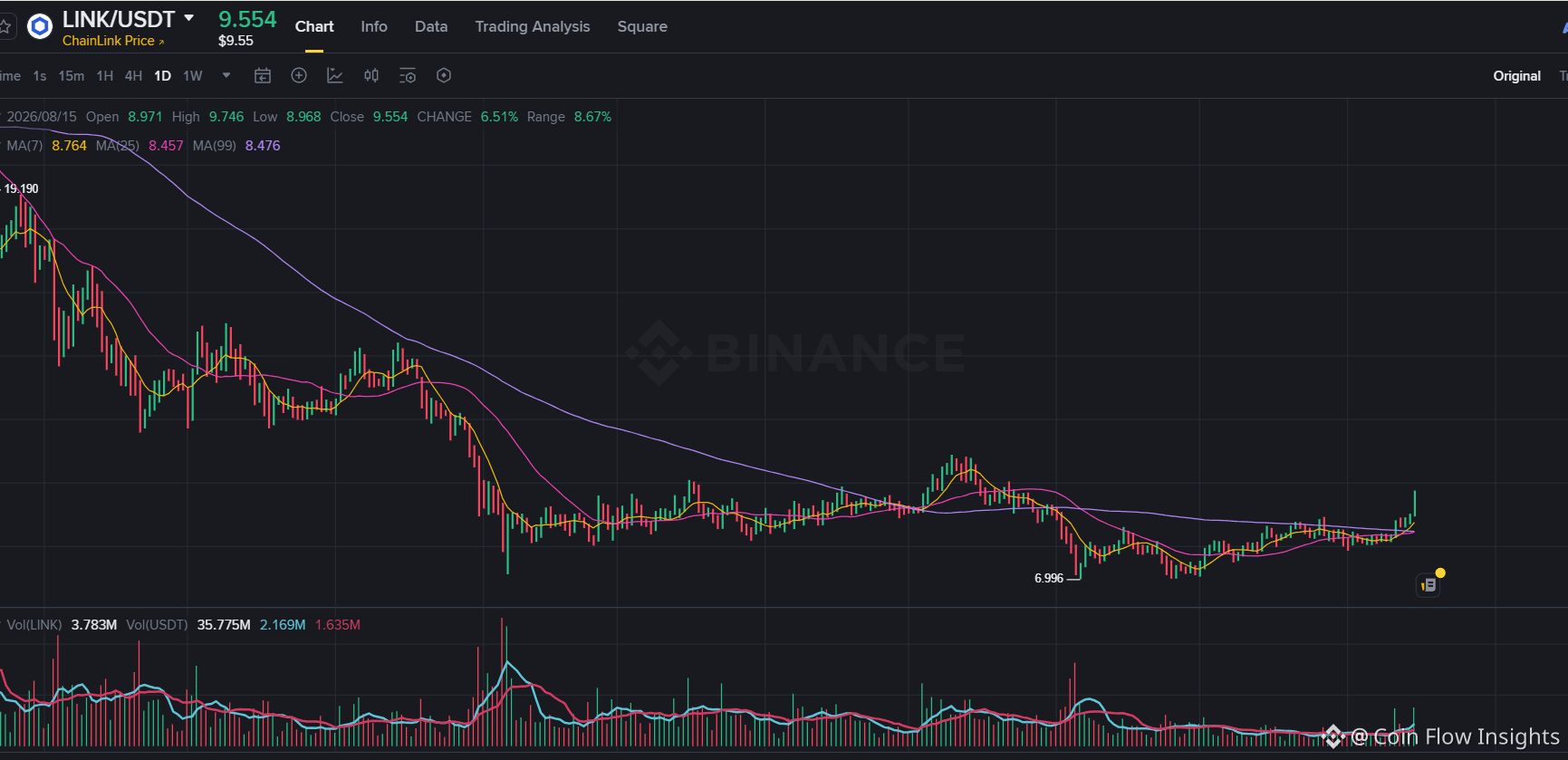This screenshot has height=760, width=1568.
Task: Click the Vol(LINK) value 3.783M
Action: 94,625
